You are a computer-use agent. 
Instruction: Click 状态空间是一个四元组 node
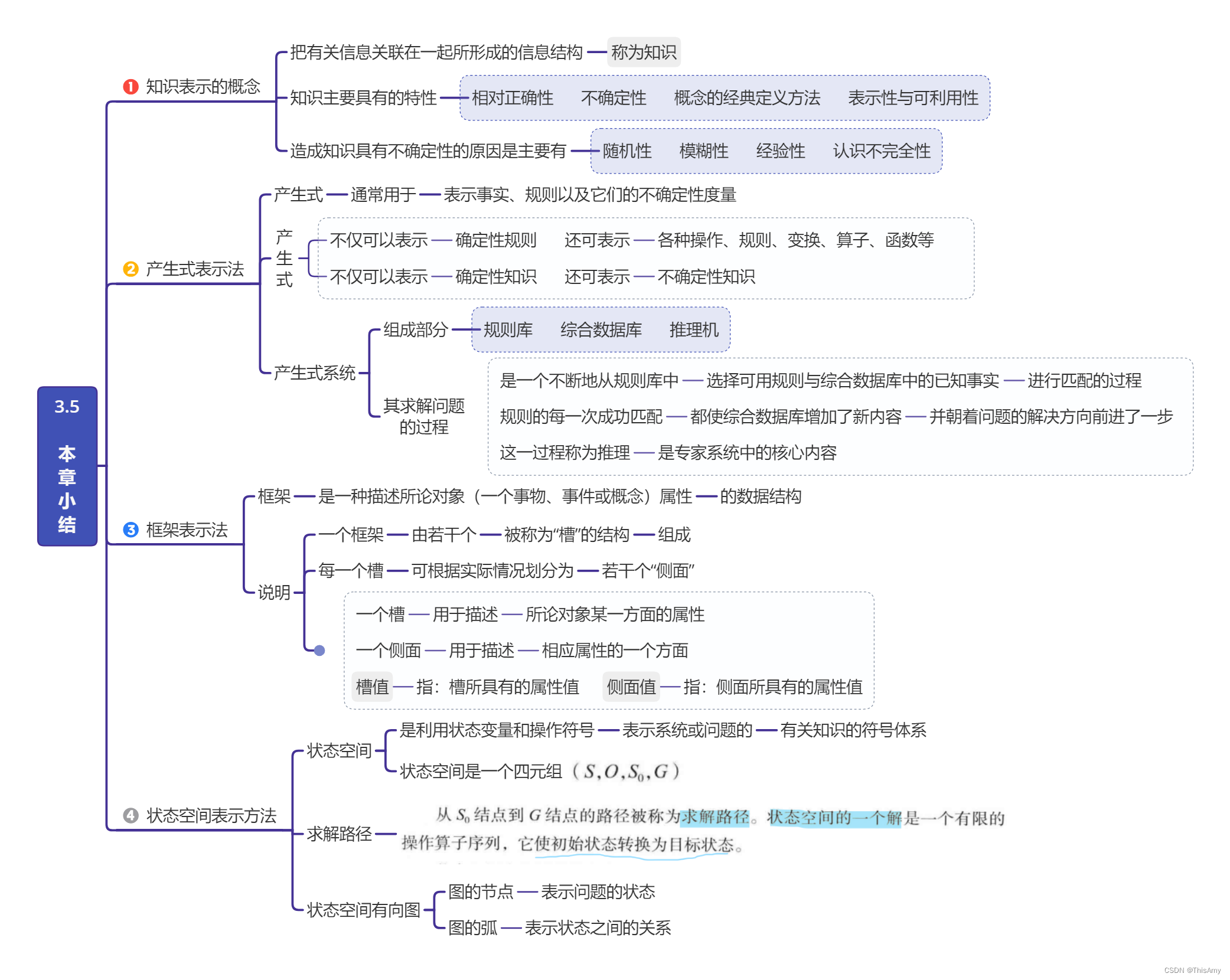pos(540,772)
